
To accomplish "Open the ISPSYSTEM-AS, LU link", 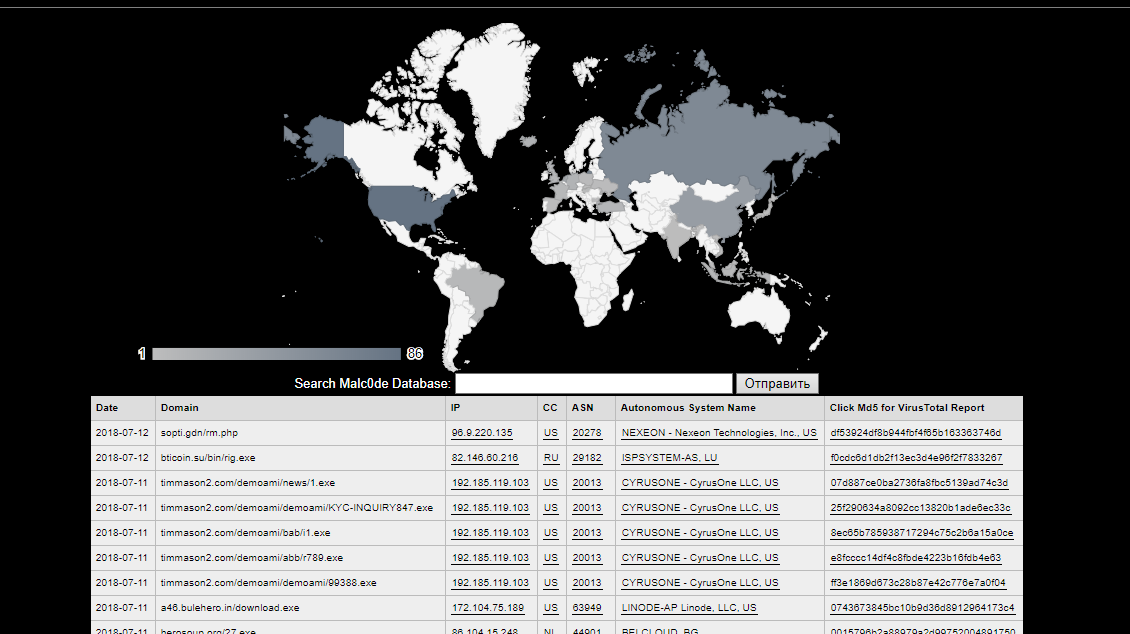I will (670, 458).
